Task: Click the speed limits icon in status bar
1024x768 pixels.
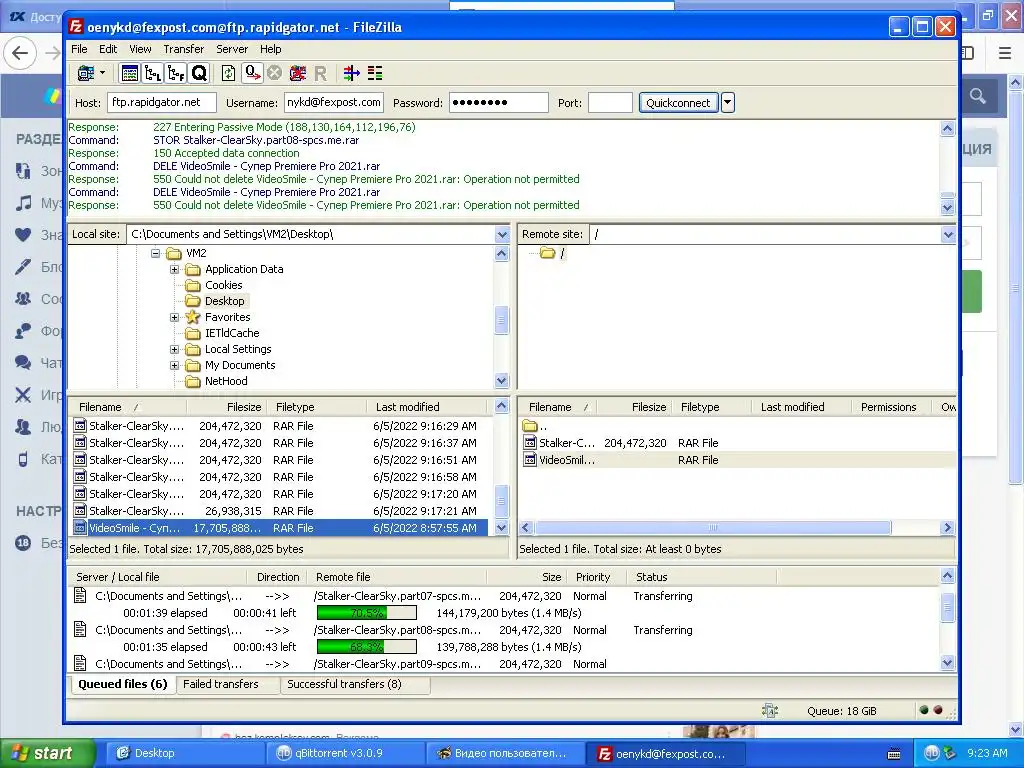Action: click(771, 711)
